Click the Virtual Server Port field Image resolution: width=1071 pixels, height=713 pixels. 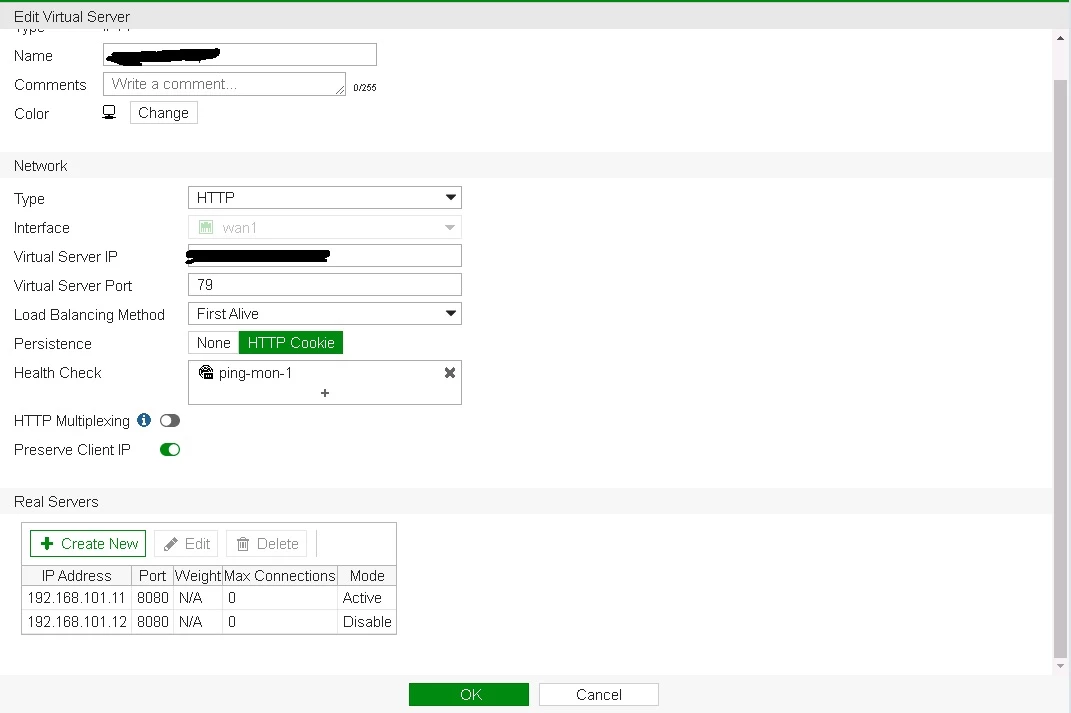[x=325, y=285]
